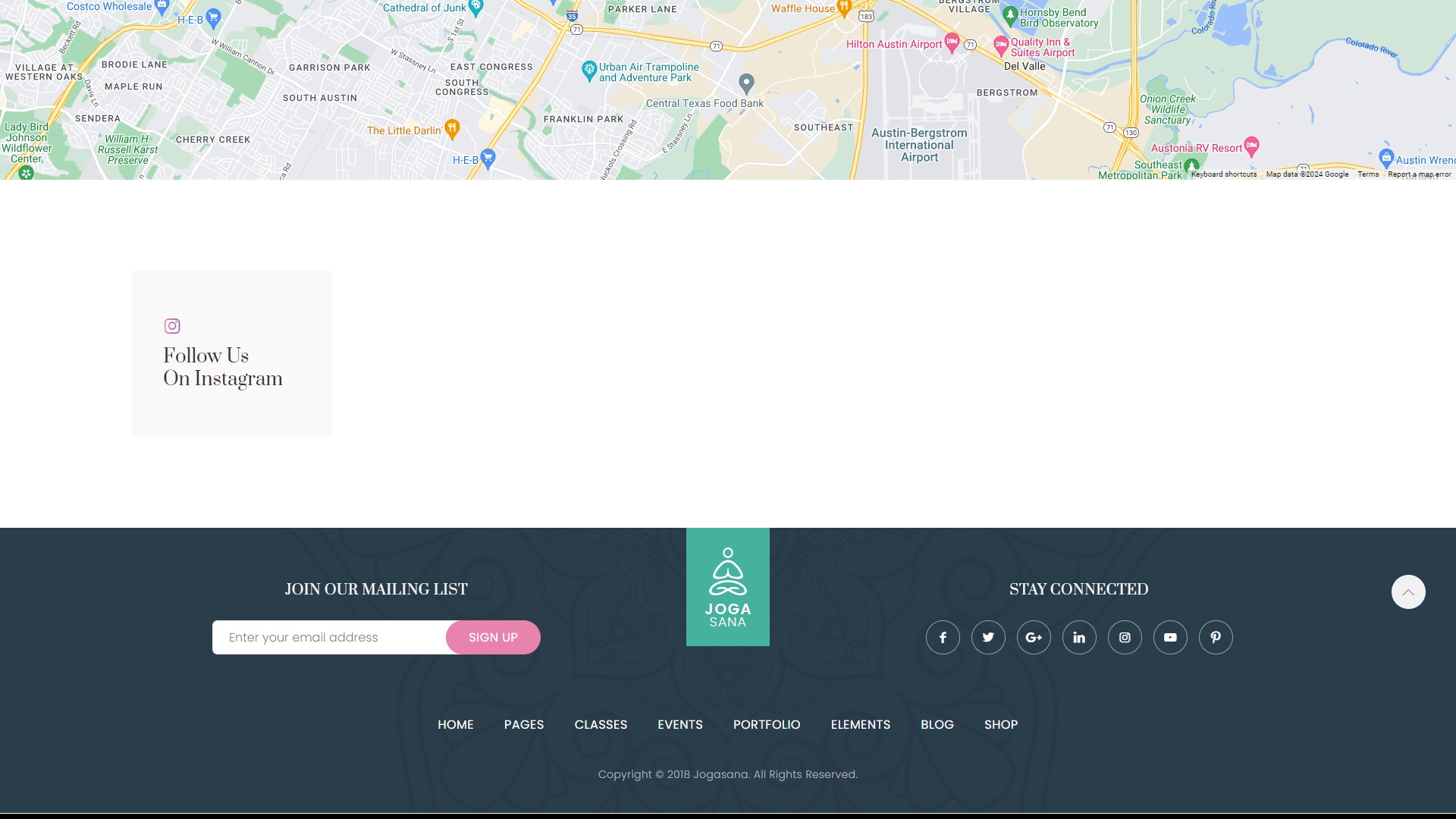Open the Twitter social icon
The image size is (1456, 819).
click(988, 638)
